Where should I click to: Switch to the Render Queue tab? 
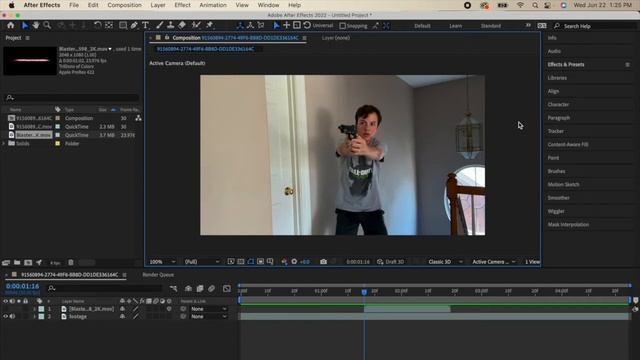point(158,275)
